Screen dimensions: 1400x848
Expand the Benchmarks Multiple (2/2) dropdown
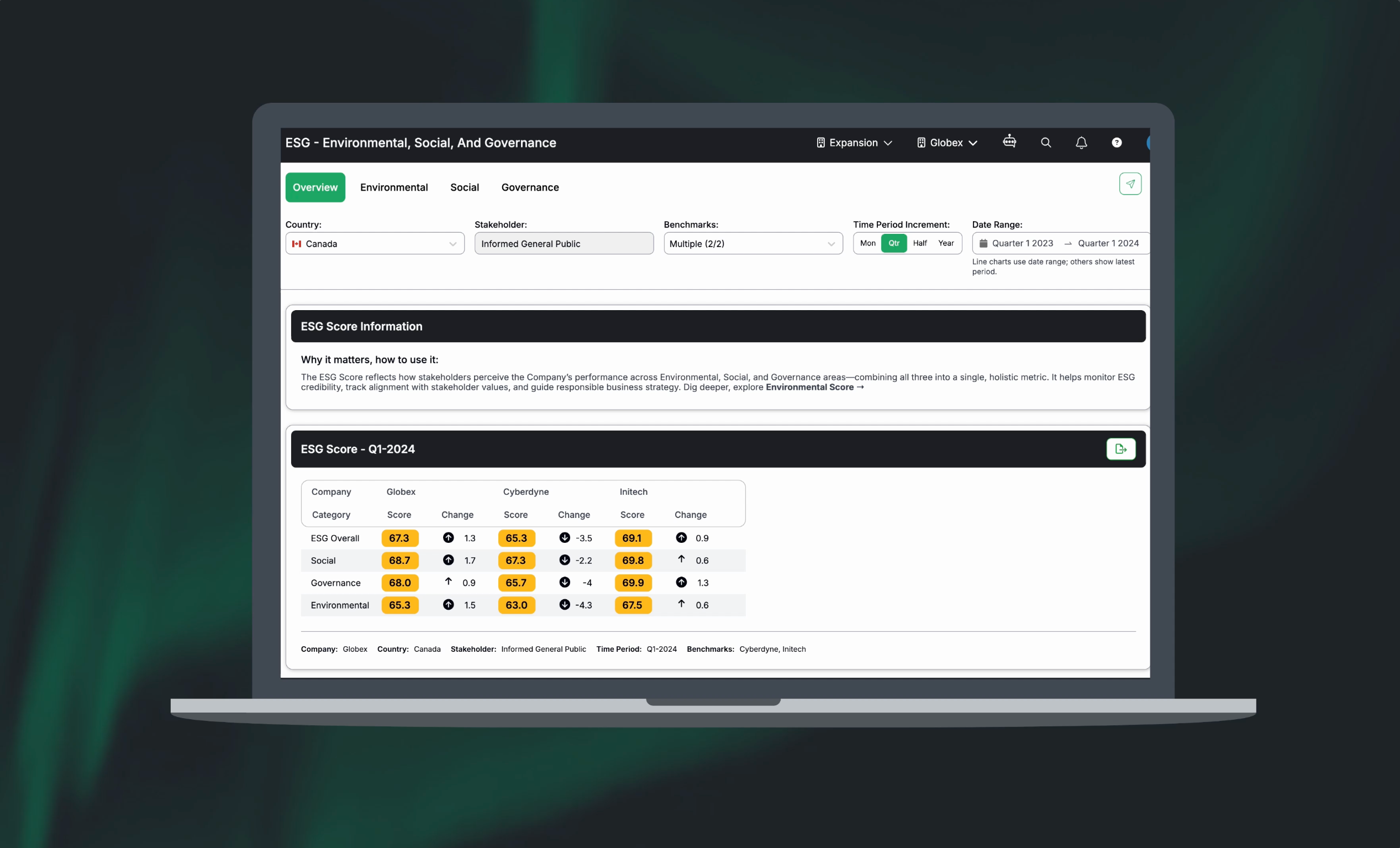pos(752,244)
